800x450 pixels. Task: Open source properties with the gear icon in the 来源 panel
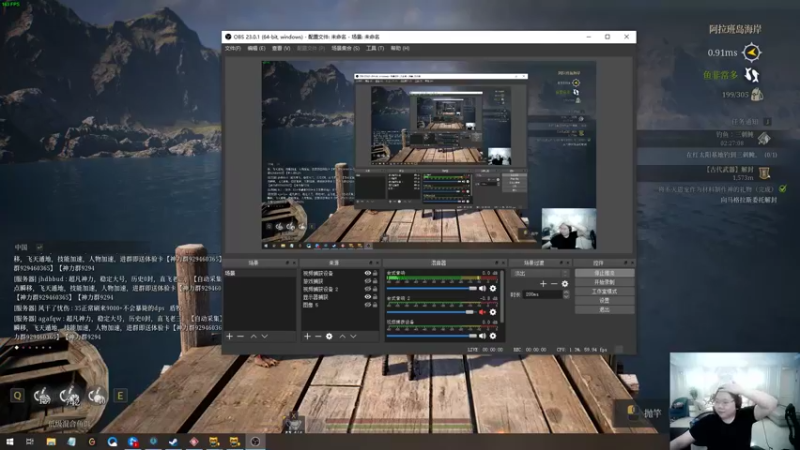click(329, 337)
